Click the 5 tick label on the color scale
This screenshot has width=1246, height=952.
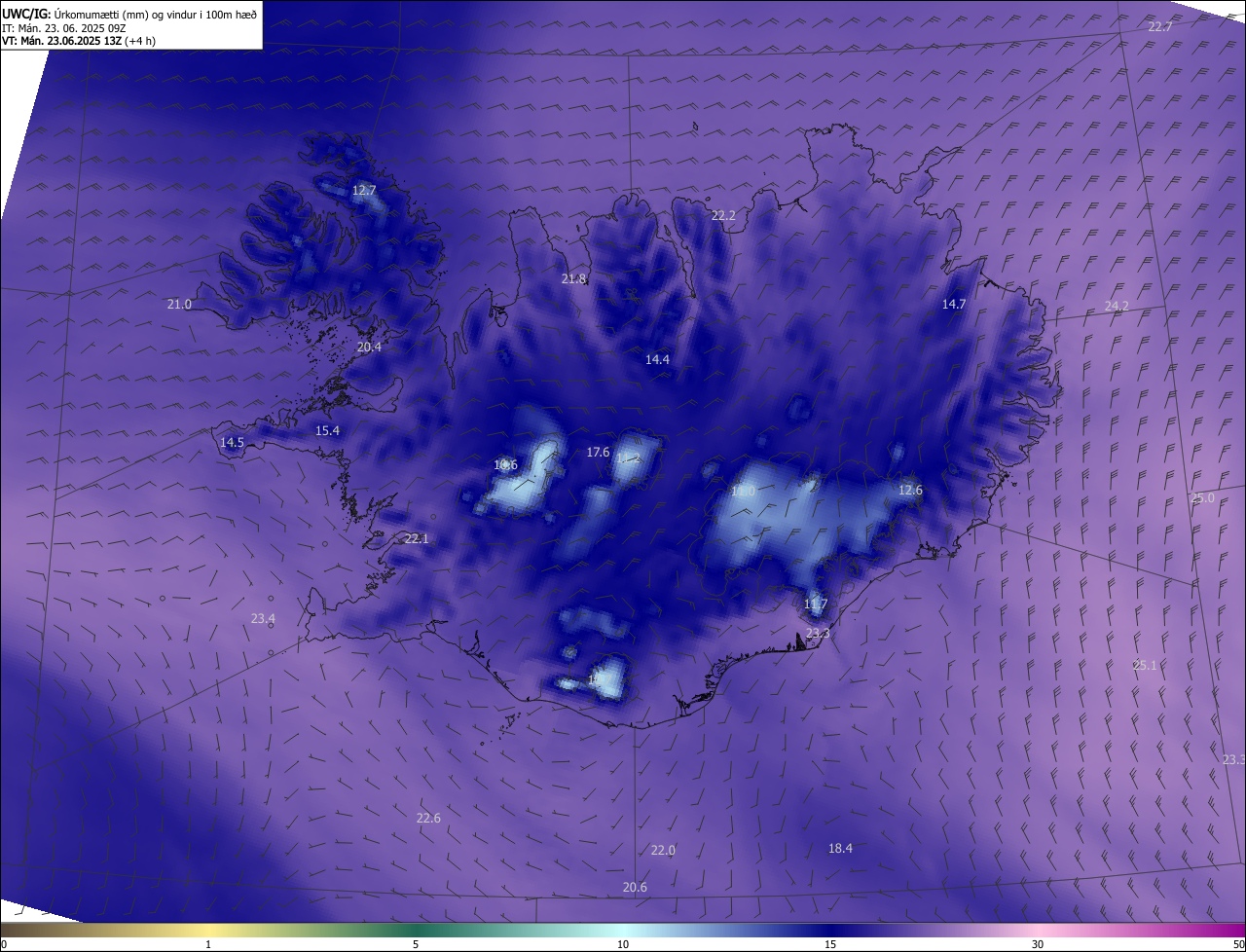[416, 944]
